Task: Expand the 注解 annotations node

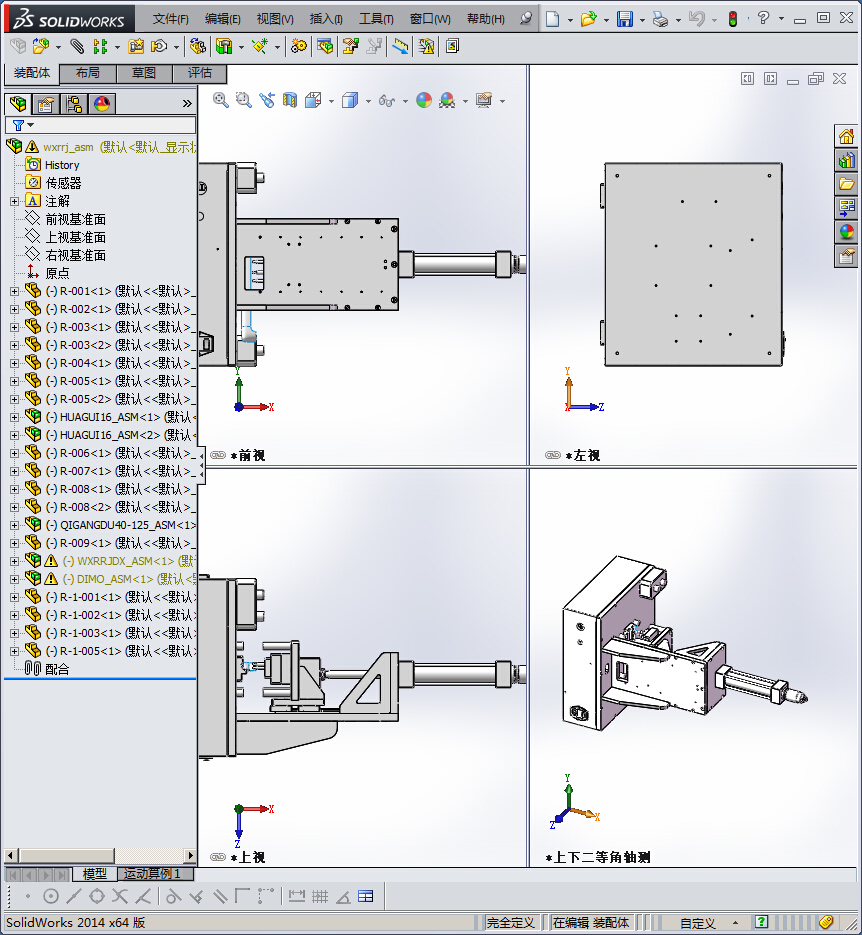Action: coord(14,201)
